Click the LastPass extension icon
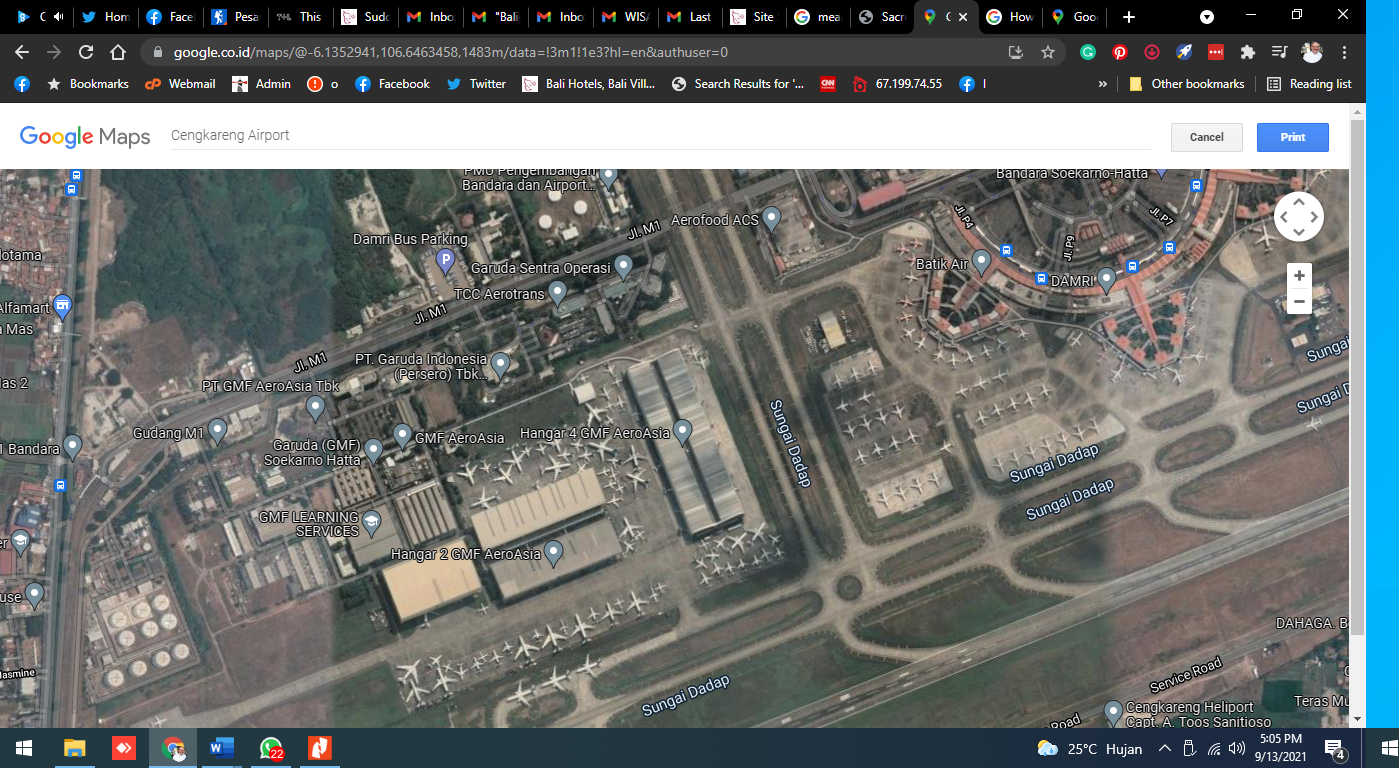This screenshot has width=1399, height=768. (1216, 52)
